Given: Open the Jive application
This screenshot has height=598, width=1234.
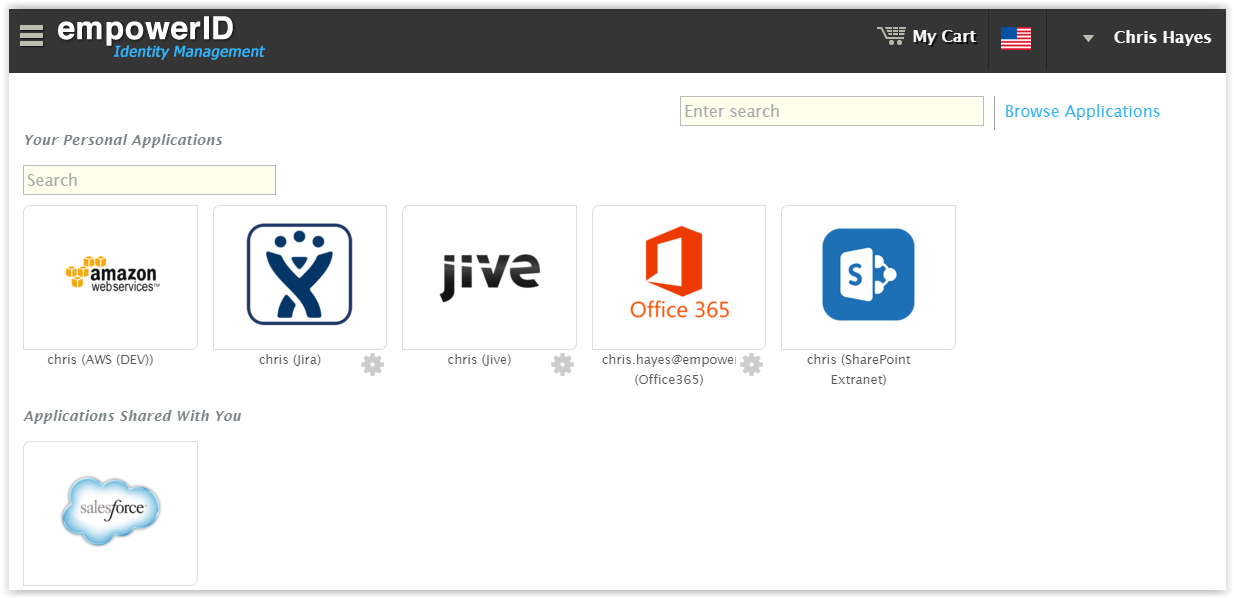Looking at the screenshot, I should [x=489, y=277].
